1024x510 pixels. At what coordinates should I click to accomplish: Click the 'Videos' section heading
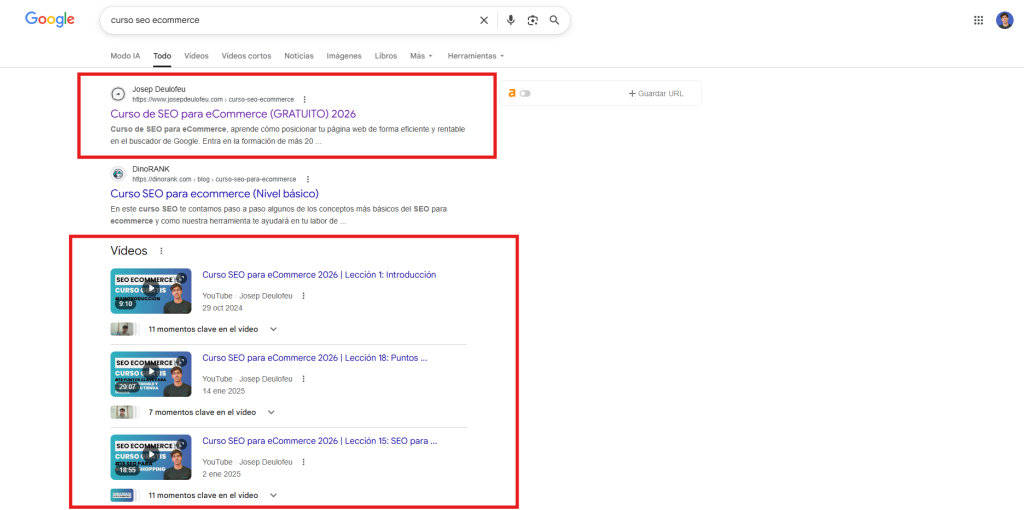[x=129, y=251]
